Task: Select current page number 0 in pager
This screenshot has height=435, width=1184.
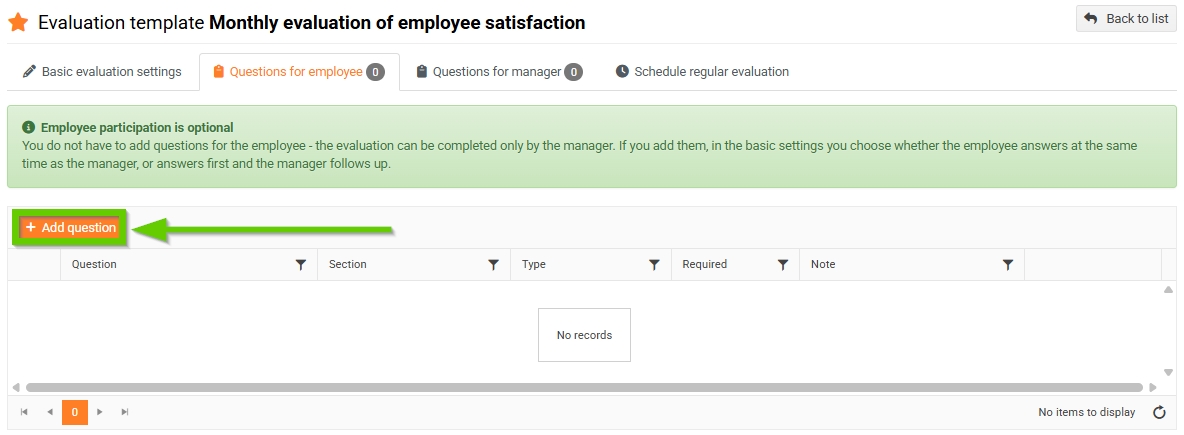Action: click(x=75, y=412)
